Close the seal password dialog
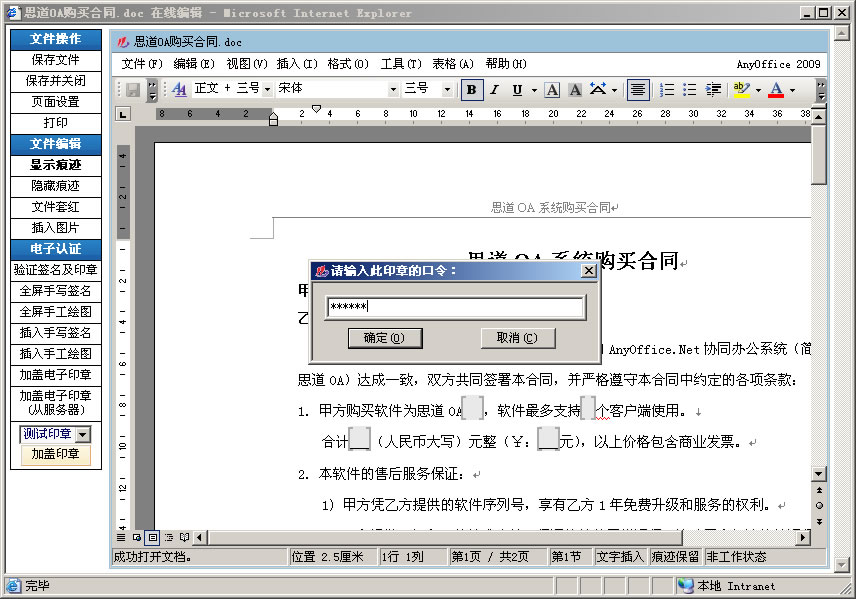This screenshot has height=599, width=856. tap(588, 271)
